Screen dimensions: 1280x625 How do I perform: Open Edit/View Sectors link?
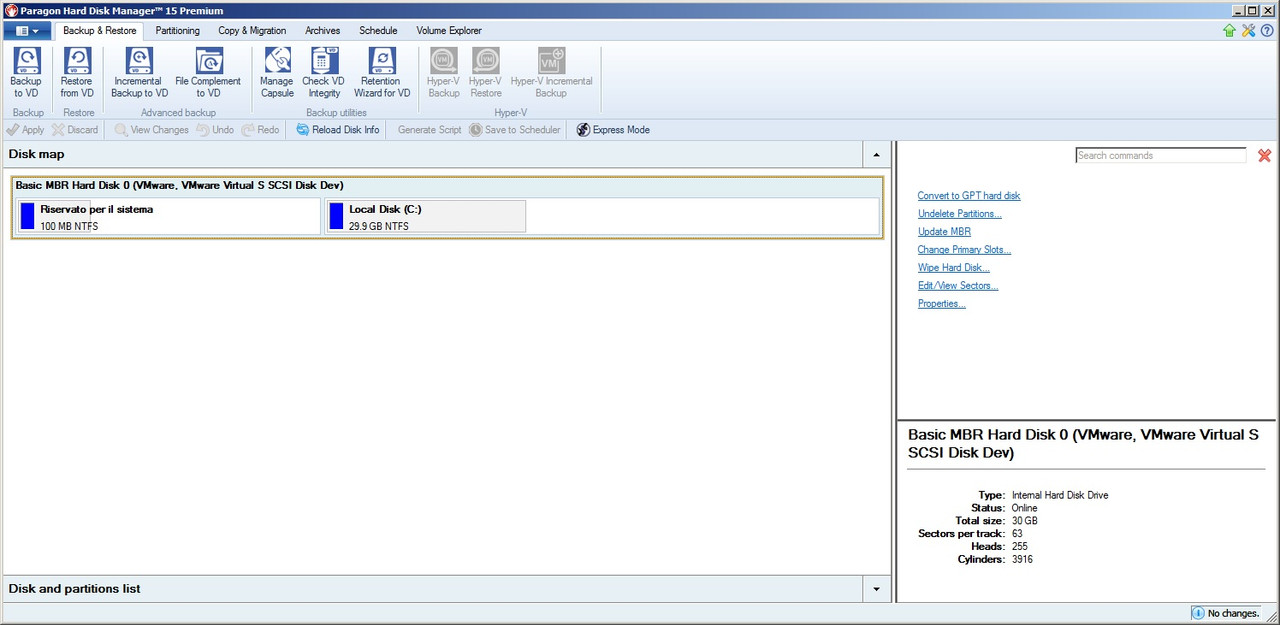958,286
